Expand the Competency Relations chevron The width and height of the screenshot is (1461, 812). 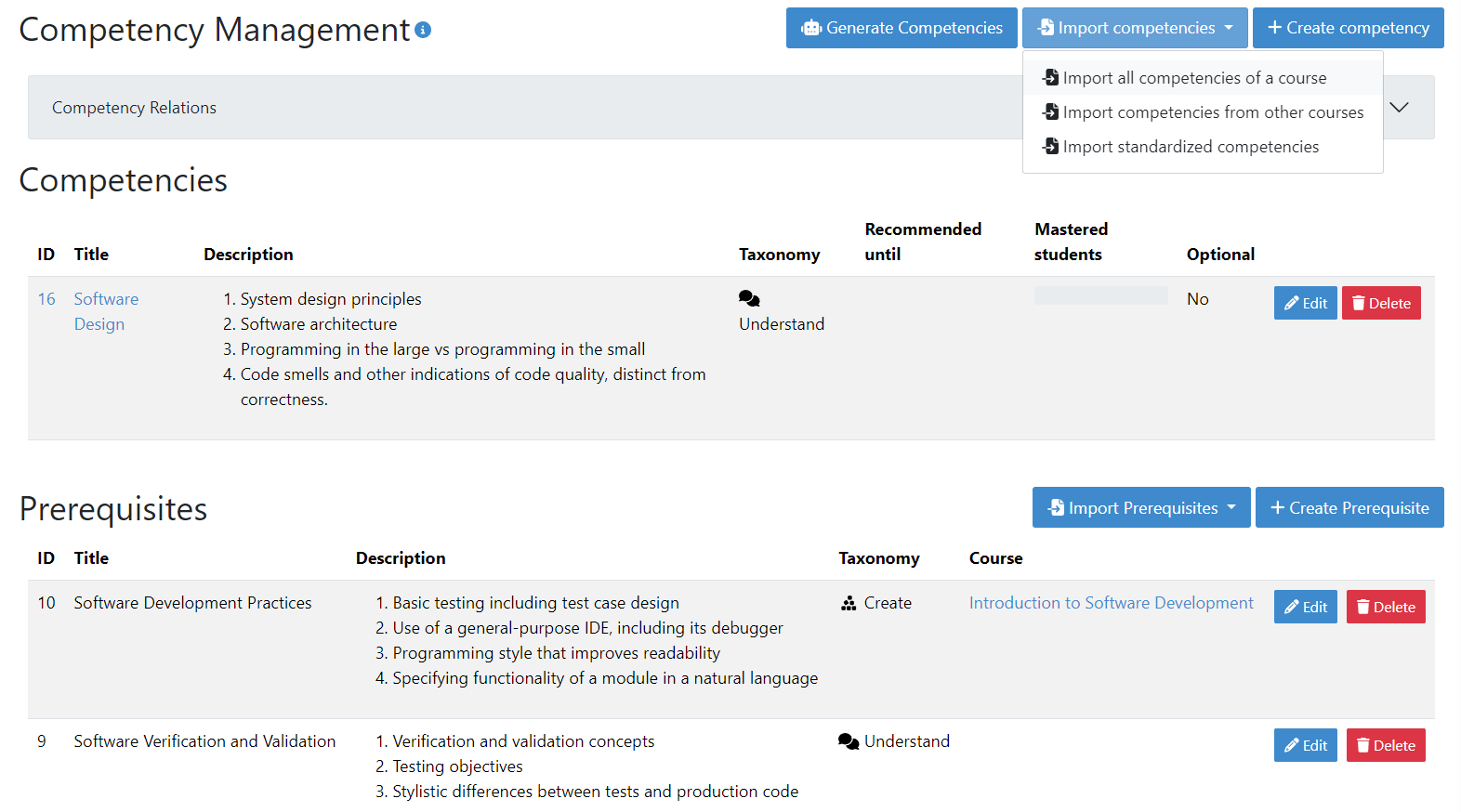(x=1399, y=108)
